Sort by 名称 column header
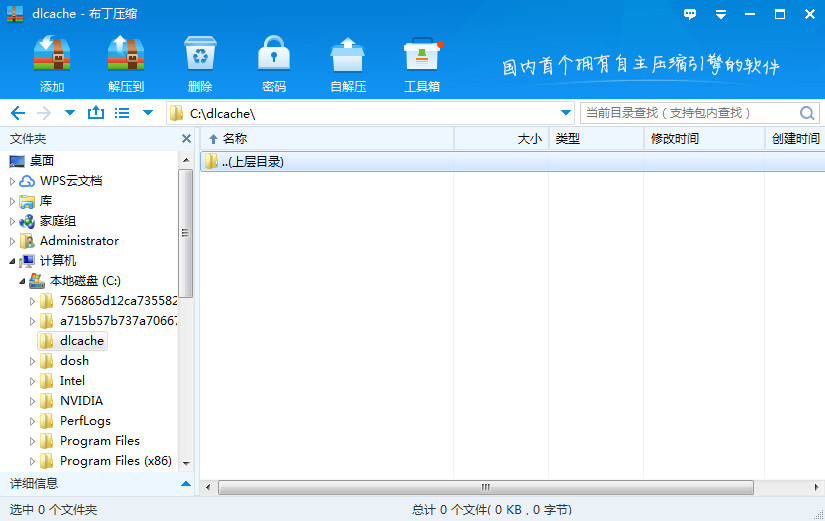The height and width of the screenshot is (521, 825). tap(327, 138)
